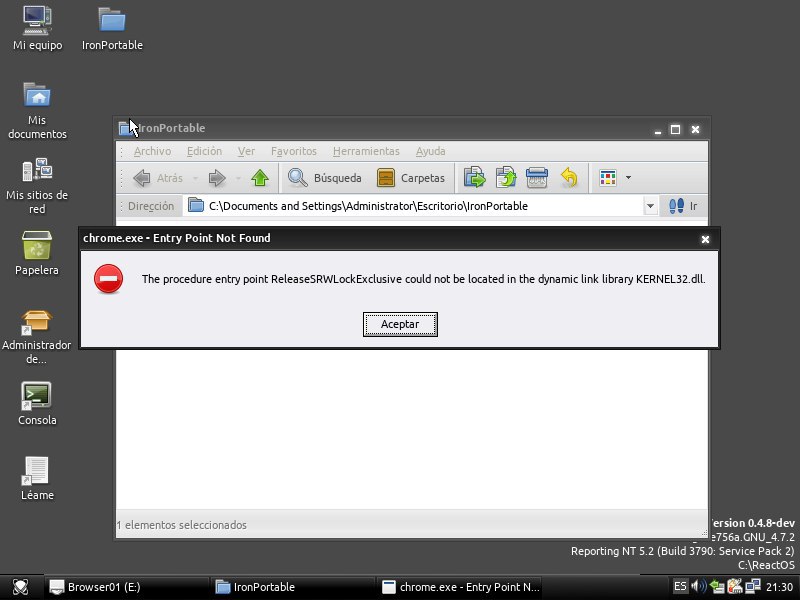Go up one folder level

click(x=260, y=178)
